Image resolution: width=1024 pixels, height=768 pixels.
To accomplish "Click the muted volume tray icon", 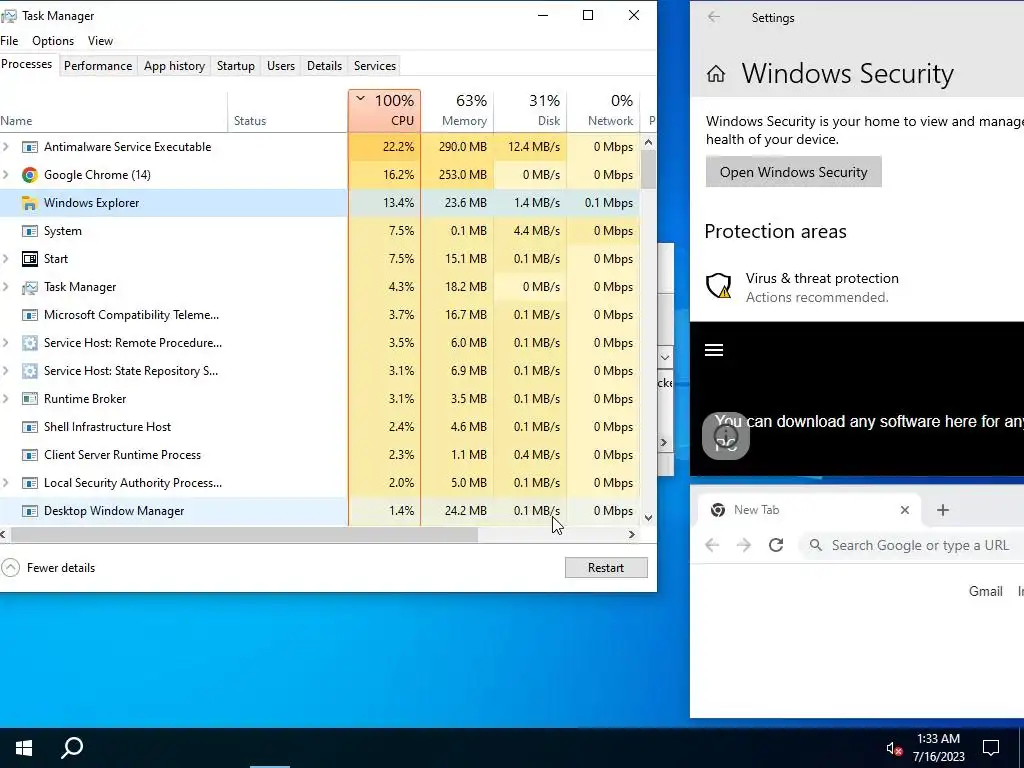I will 894,749.
